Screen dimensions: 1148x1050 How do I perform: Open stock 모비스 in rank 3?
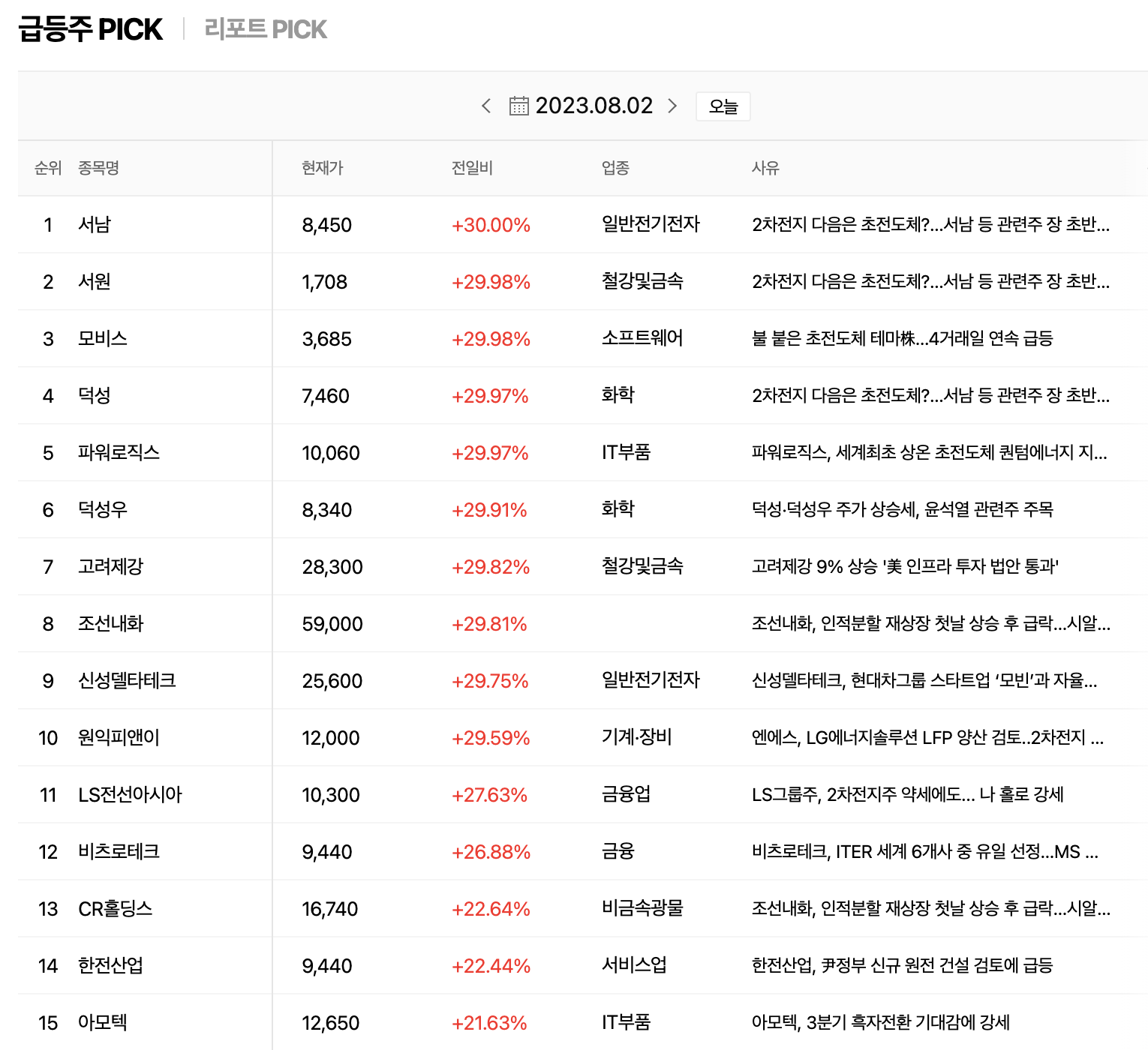pyautogui.click(x=103, y=338)
